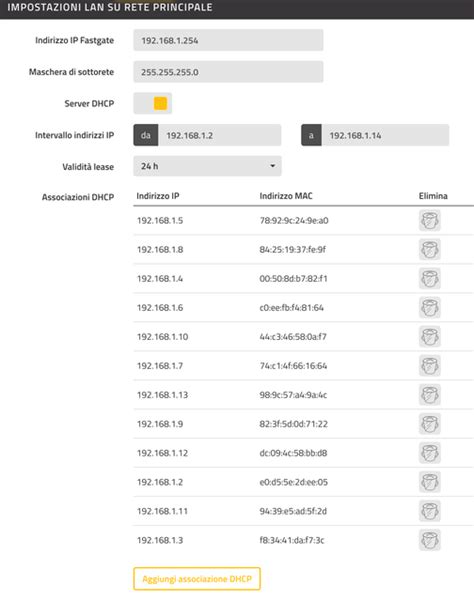Click the Indirizzo IP column header
The height and width of the screenshot is (601, 474).
[x=158, y=196]
